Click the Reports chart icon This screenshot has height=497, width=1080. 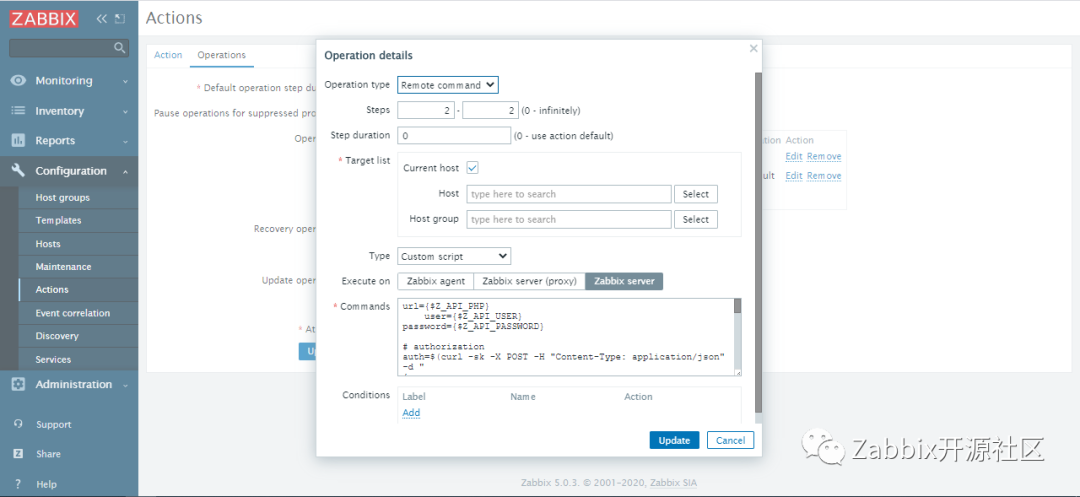[x=19, y=140]
